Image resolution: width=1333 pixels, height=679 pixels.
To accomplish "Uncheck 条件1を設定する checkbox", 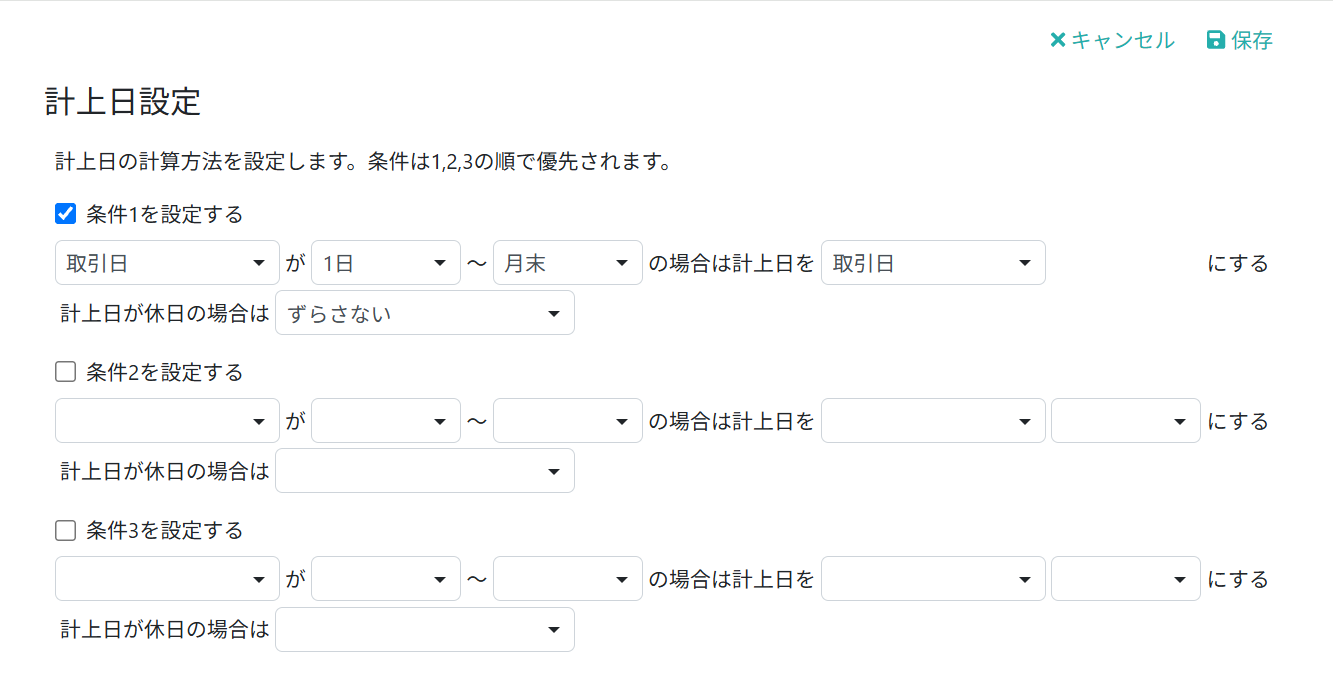I will 66,213.
